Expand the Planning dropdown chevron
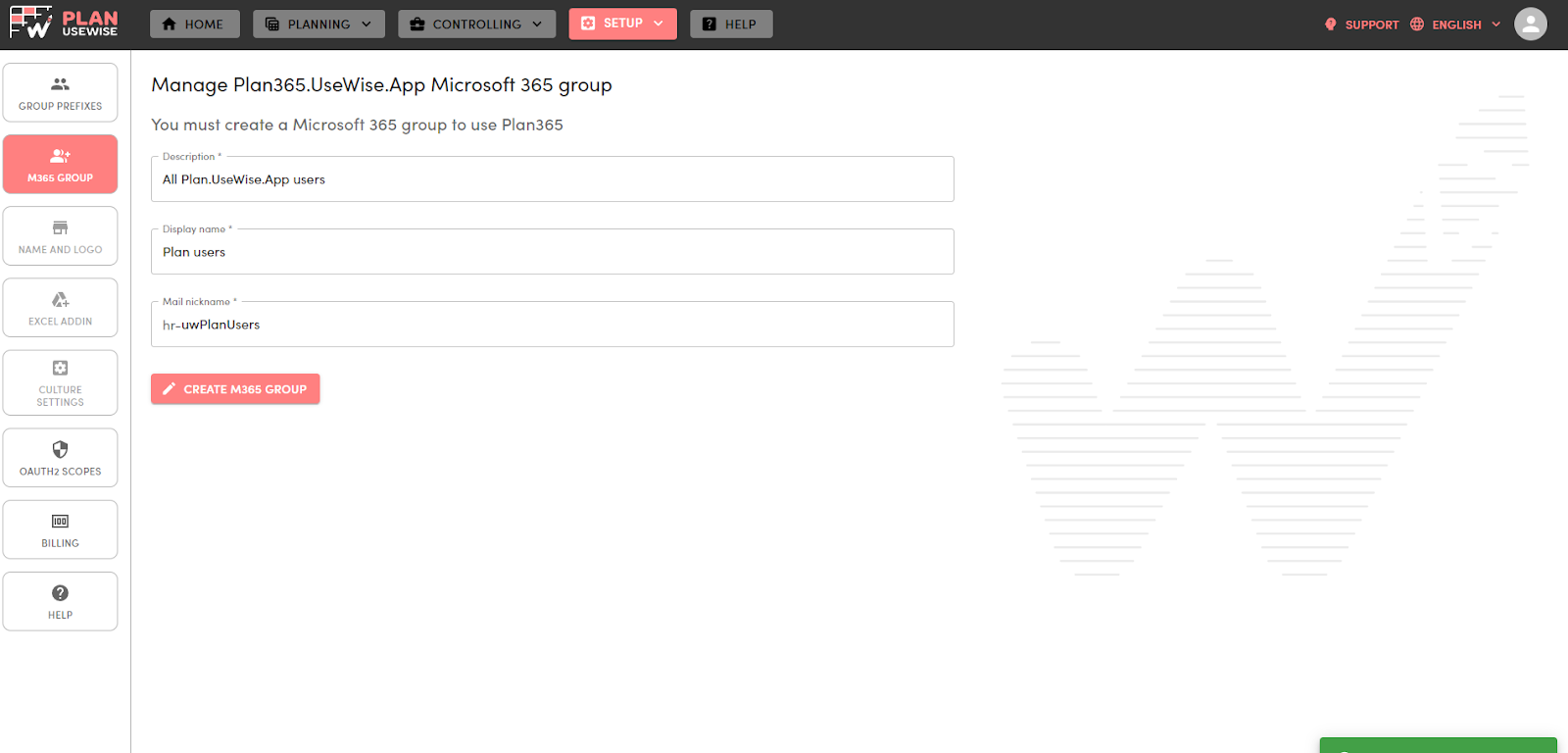 pos(367,25)
